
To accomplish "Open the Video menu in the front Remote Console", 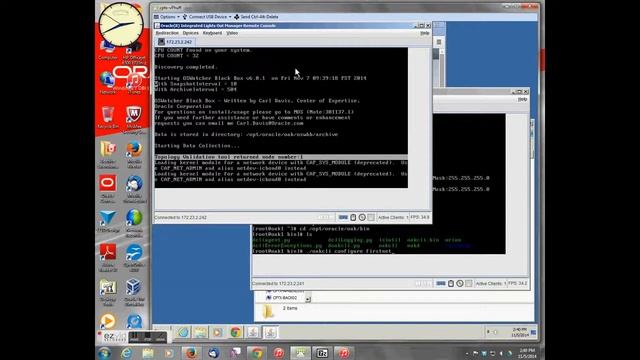I will point(232,33).
